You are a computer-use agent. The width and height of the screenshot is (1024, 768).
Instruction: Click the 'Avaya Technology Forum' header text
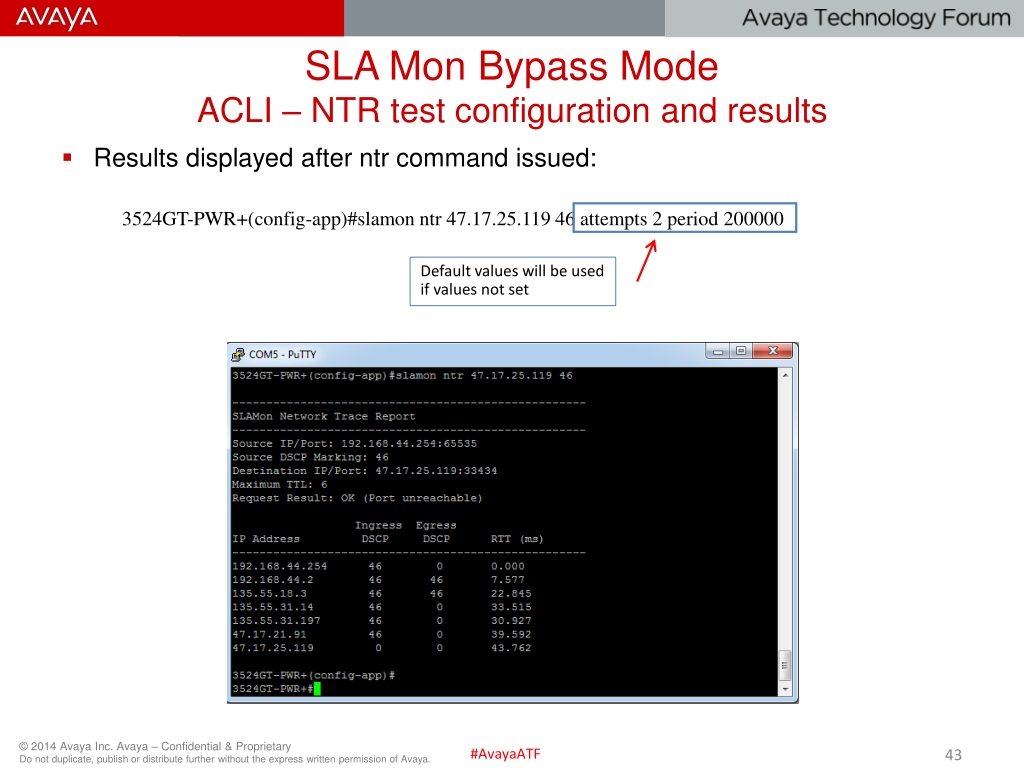point(876,18)
